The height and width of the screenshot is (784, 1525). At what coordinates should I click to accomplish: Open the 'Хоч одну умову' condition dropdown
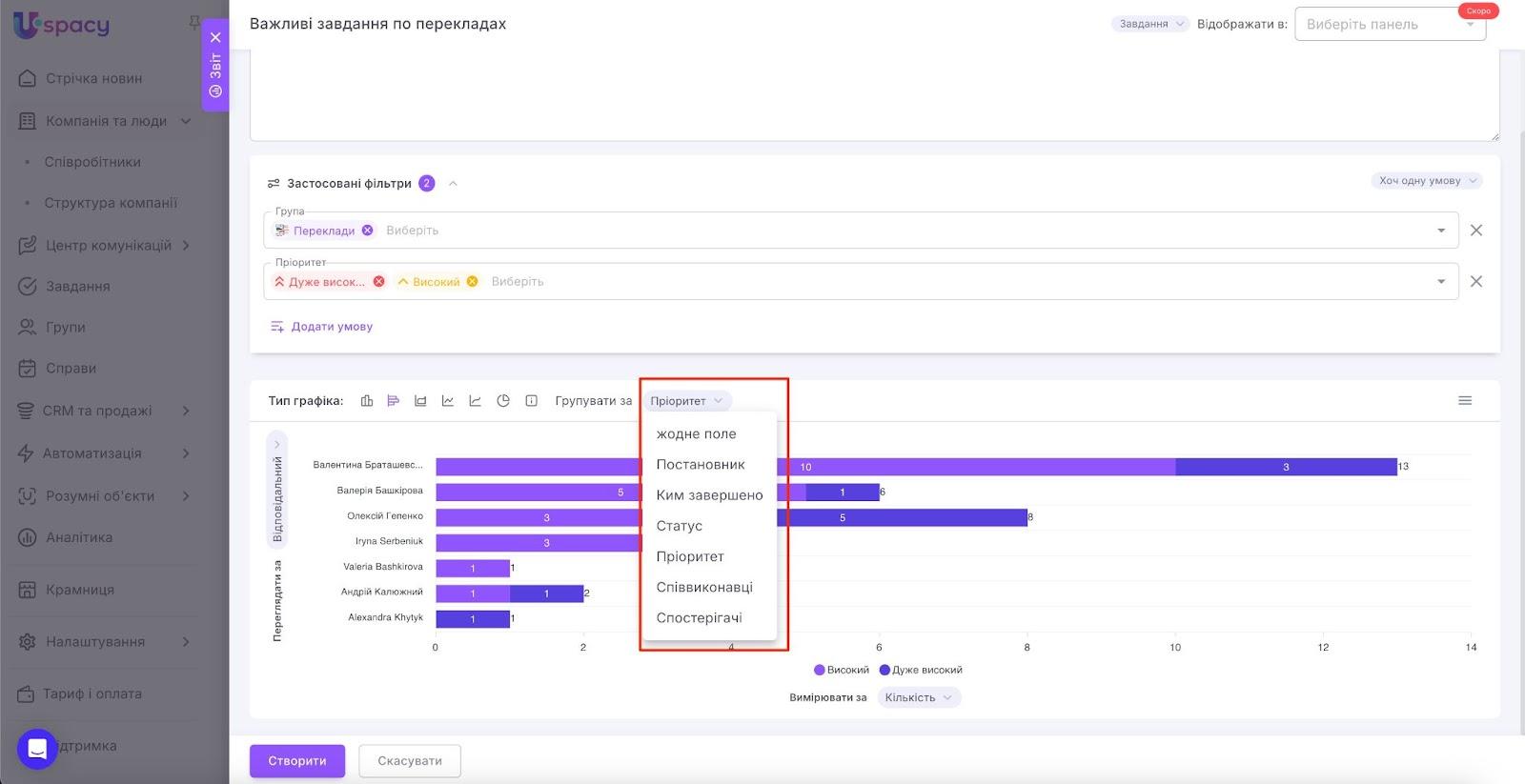1426,181
